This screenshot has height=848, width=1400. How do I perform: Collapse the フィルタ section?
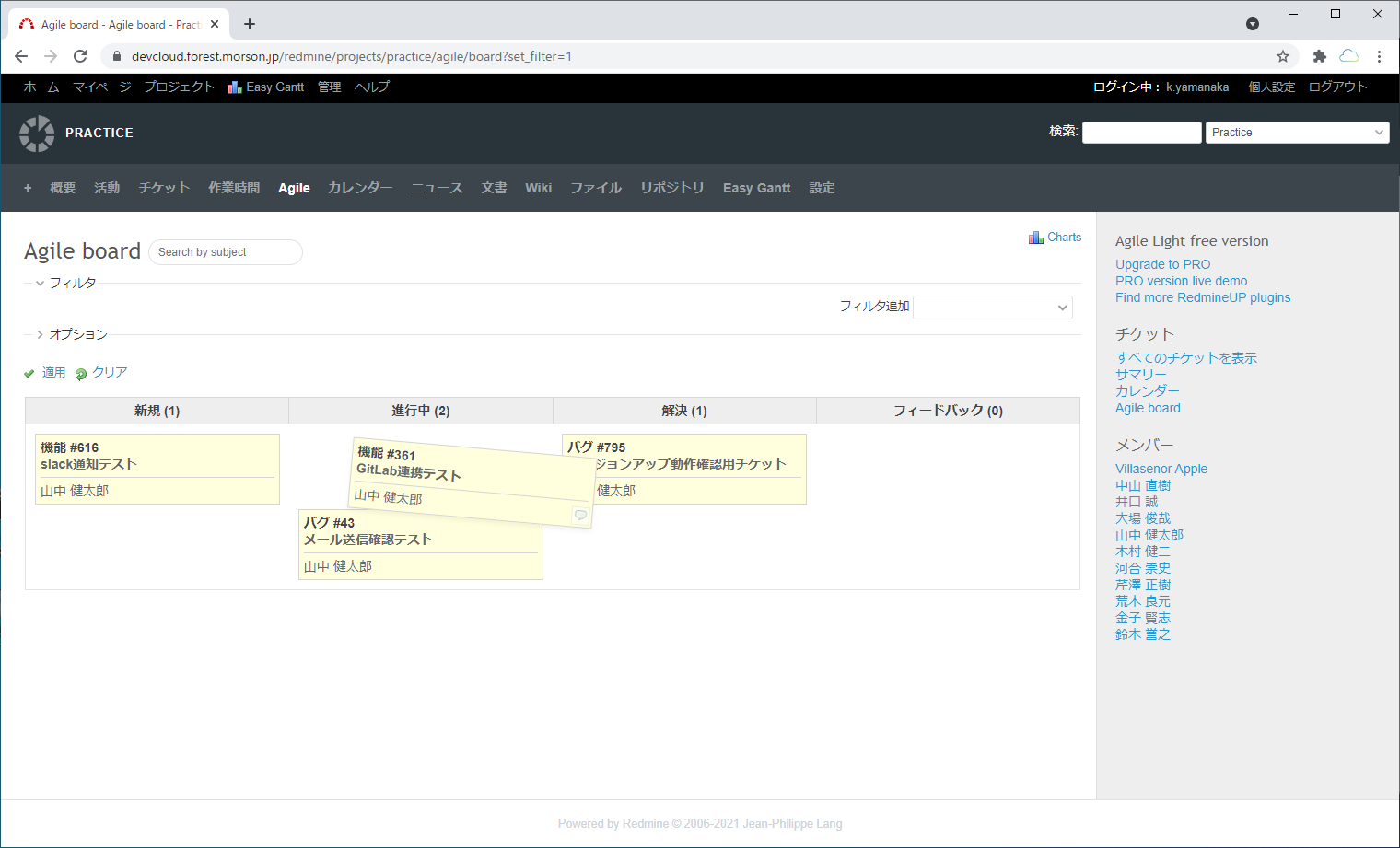point(41,283)
